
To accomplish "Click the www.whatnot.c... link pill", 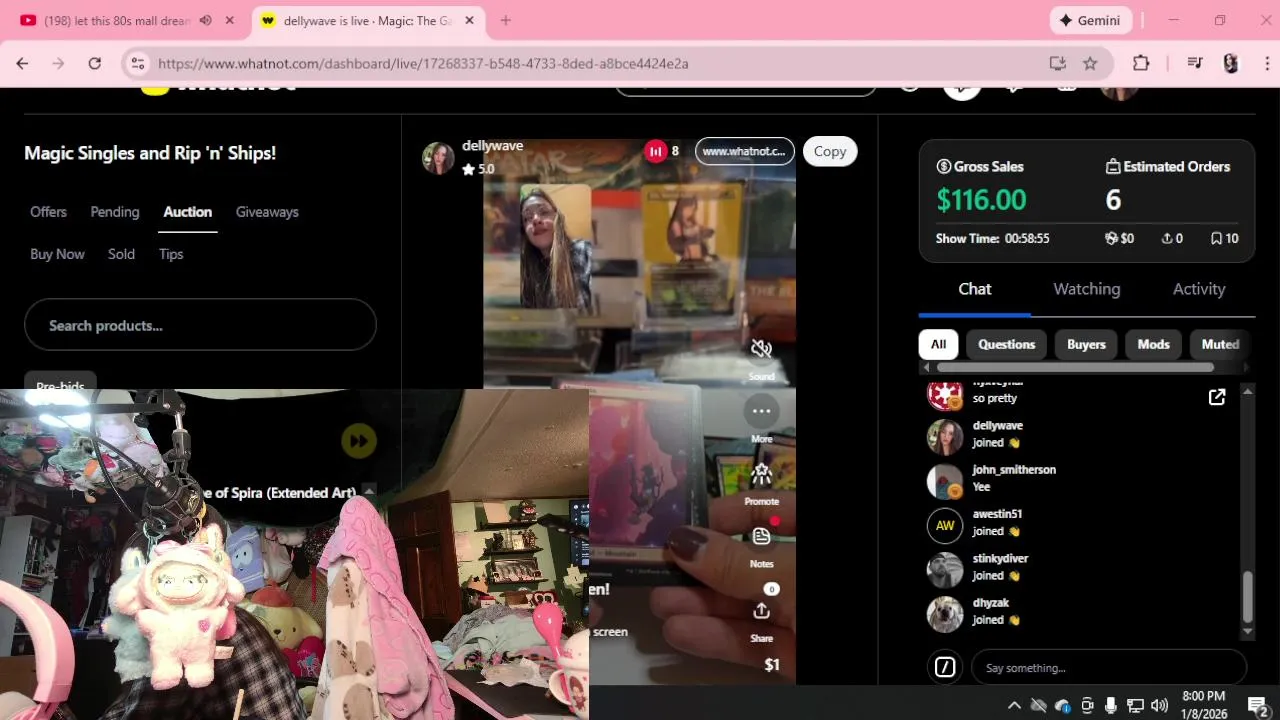I will 745,151.
